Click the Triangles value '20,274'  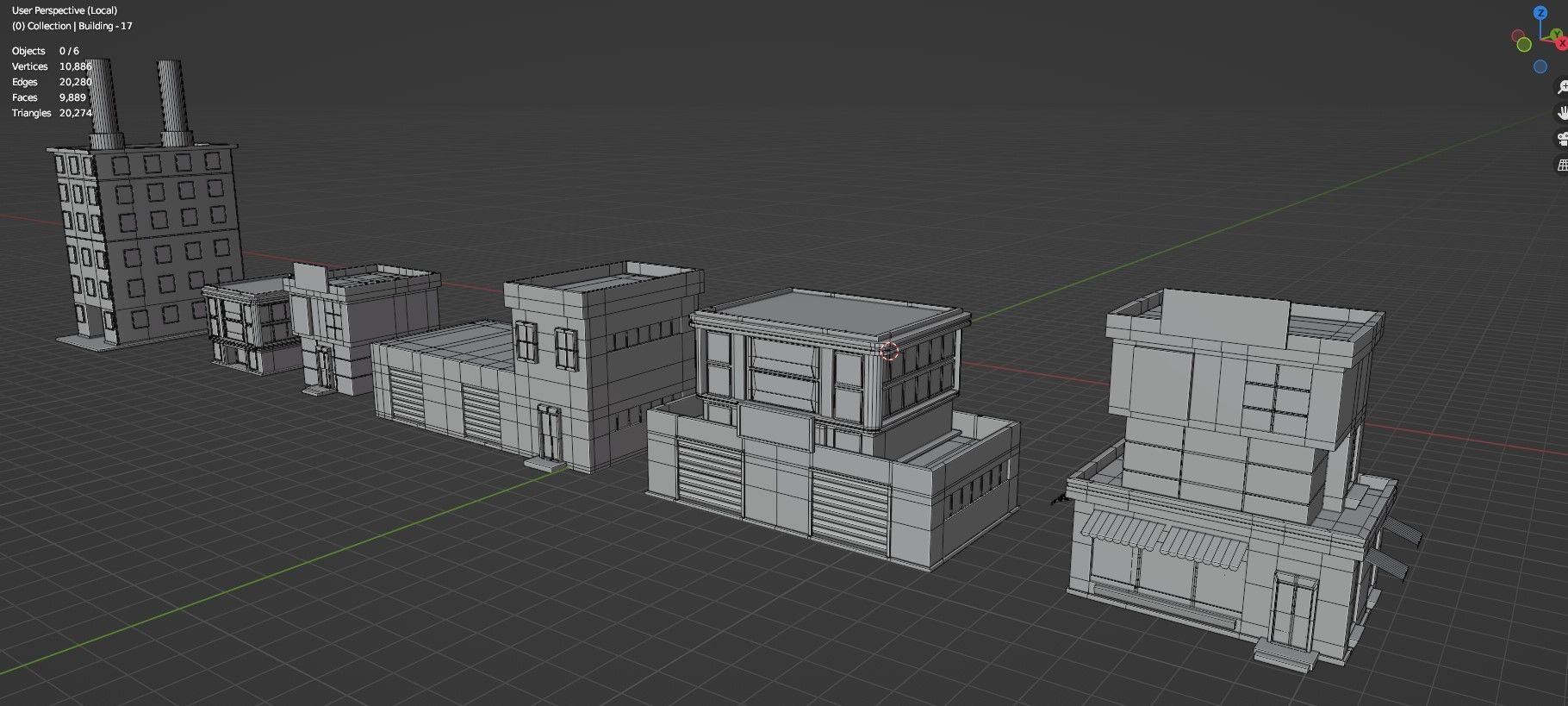[76, 113]
